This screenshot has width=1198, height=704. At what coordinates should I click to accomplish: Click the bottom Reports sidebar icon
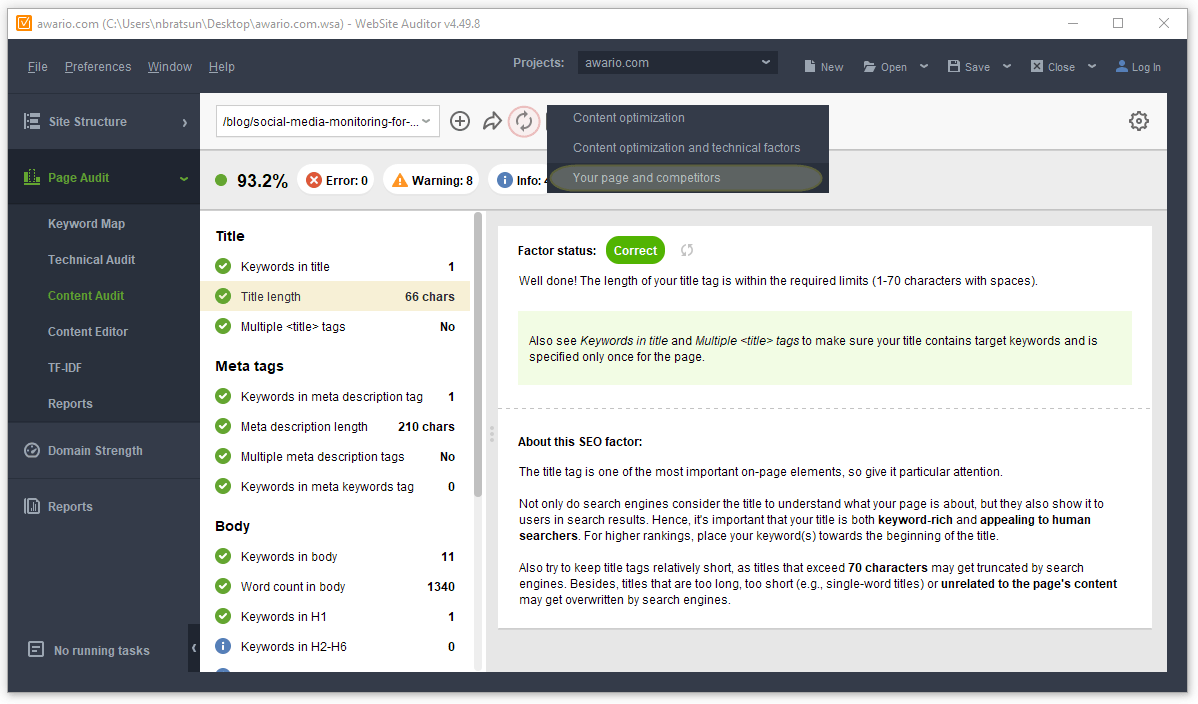point(32,506)
